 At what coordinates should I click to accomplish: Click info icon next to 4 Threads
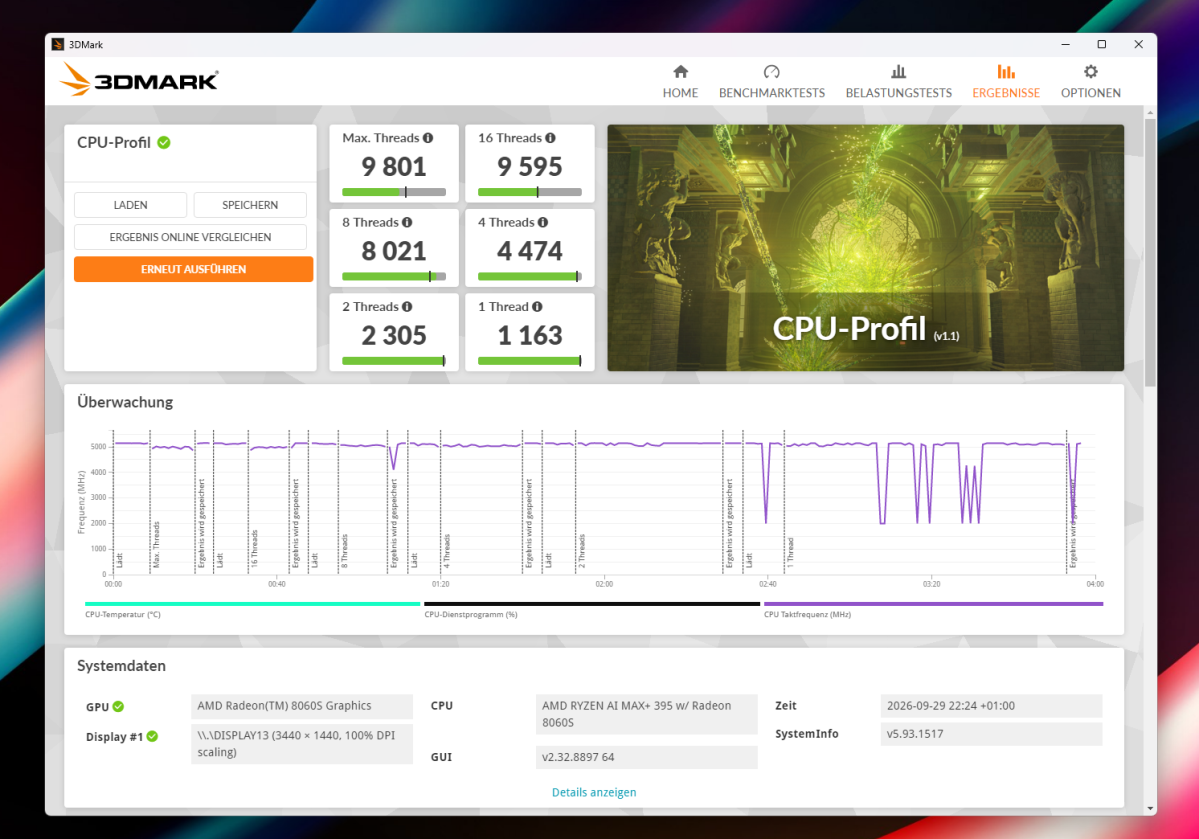pyautogui.click(x=543, y=222)
